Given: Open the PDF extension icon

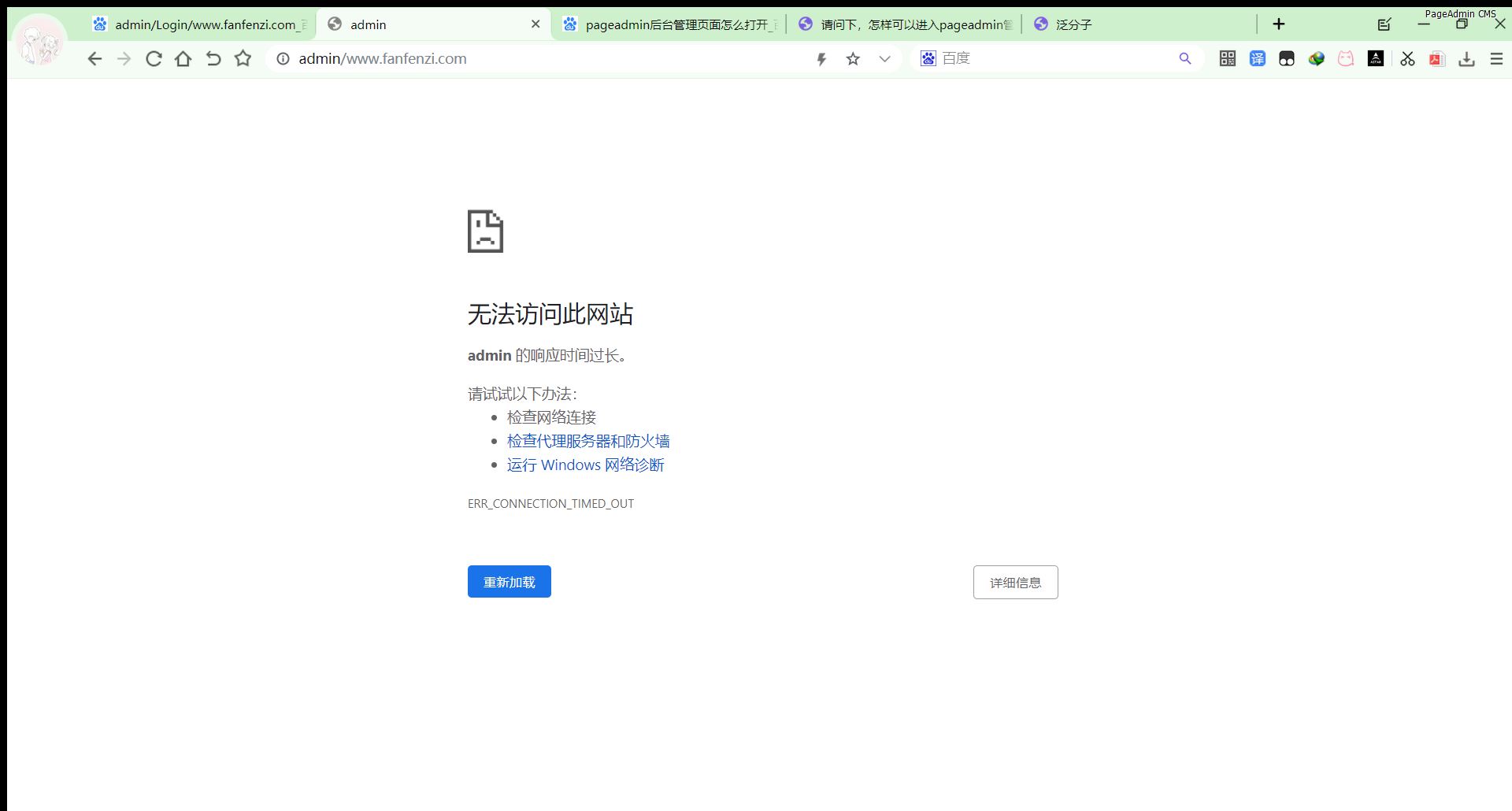Looking at the screenshot, I should (1437, 59).
